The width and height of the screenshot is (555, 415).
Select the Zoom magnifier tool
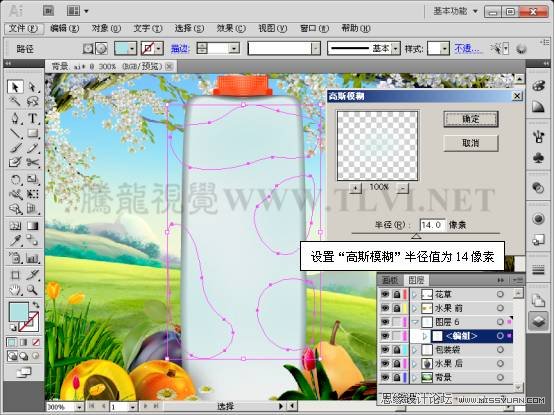32,290
